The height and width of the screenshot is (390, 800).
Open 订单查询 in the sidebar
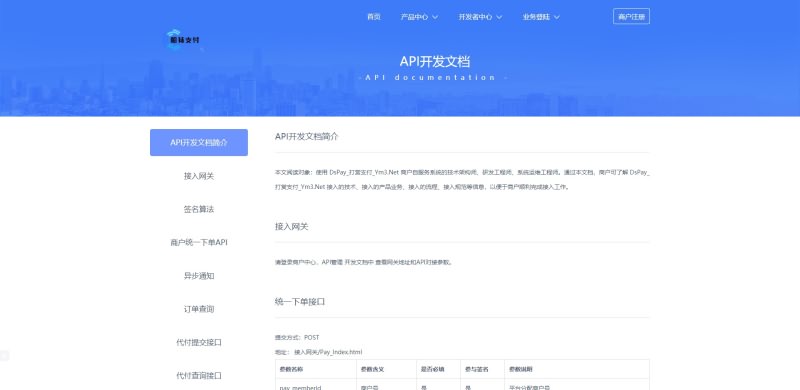click(x=199, y=309)
